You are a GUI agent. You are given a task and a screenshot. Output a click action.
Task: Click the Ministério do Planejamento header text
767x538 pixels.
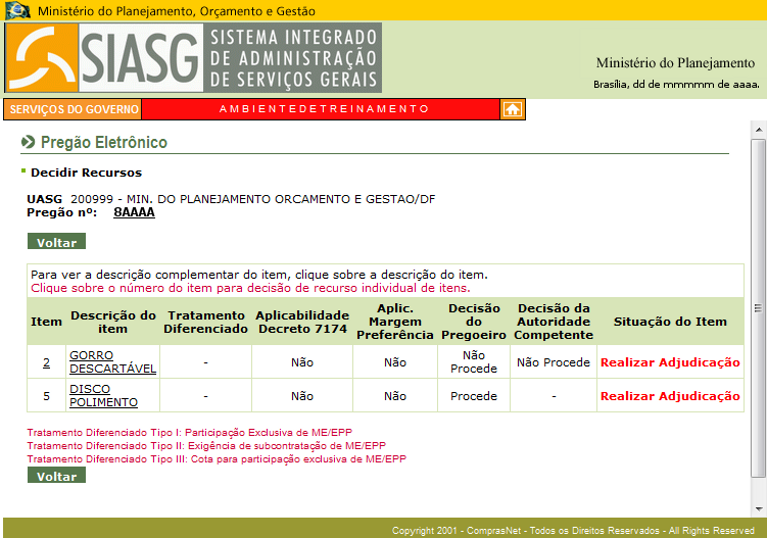point(675,63)
